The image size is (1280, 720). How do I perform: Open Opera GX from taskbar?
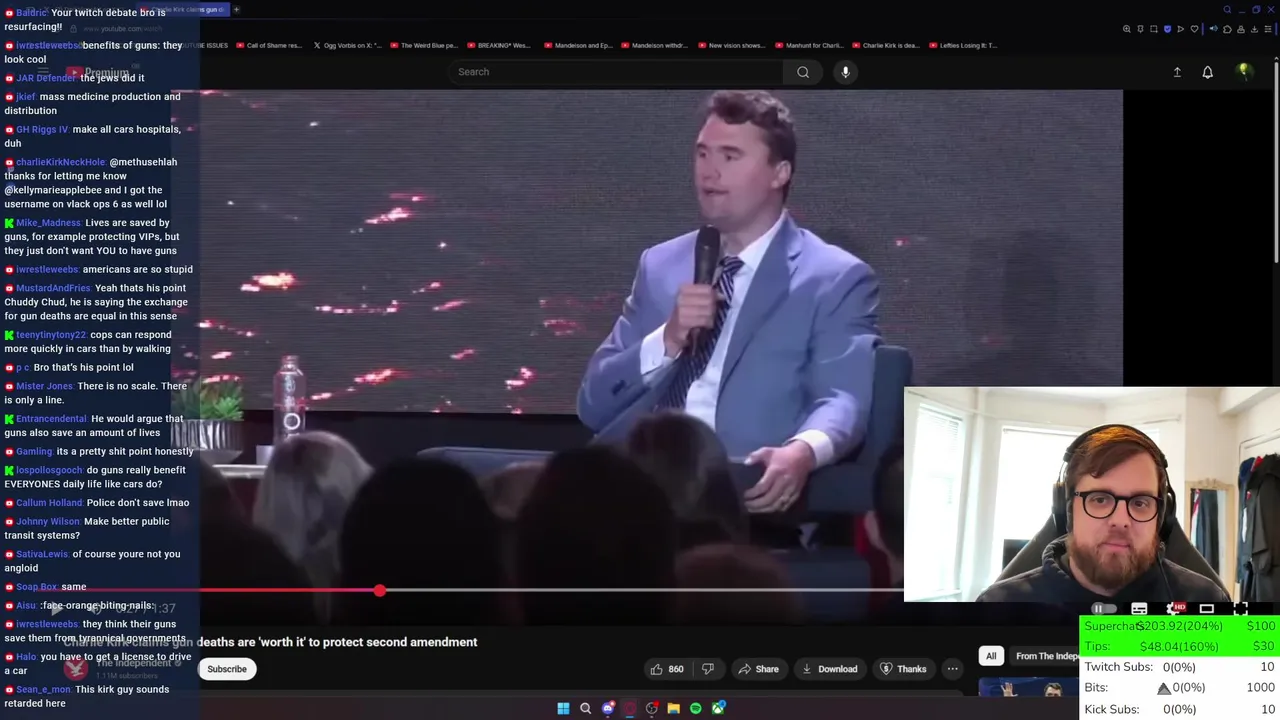(629, 708)
